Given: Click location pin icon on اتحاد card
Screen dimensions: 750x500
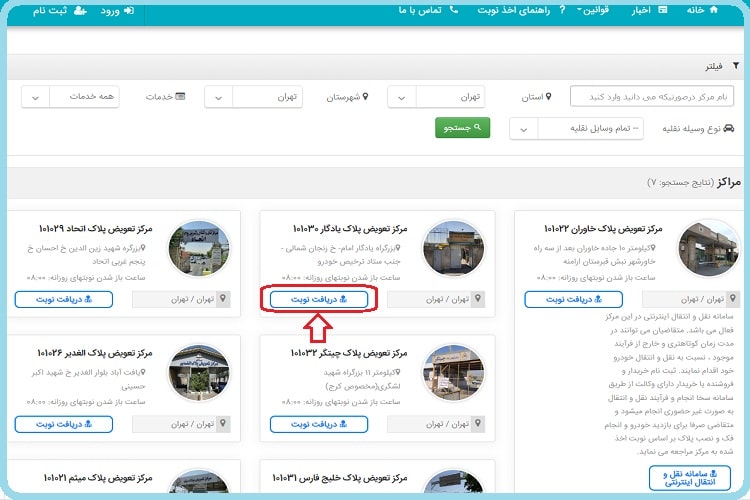Looking at the screenshot, I should 223,299.
